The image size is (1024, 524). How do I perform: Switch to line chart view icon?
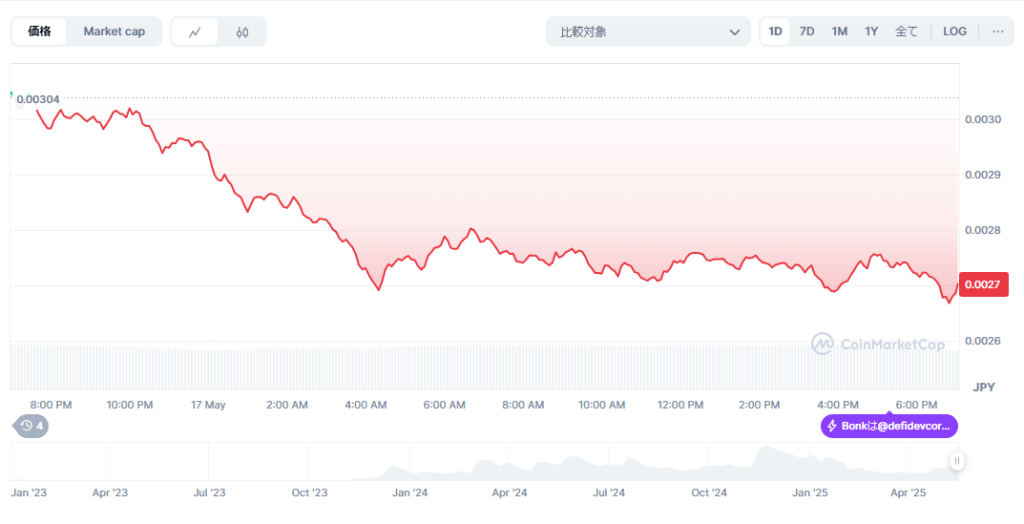[x=195, y=32]
